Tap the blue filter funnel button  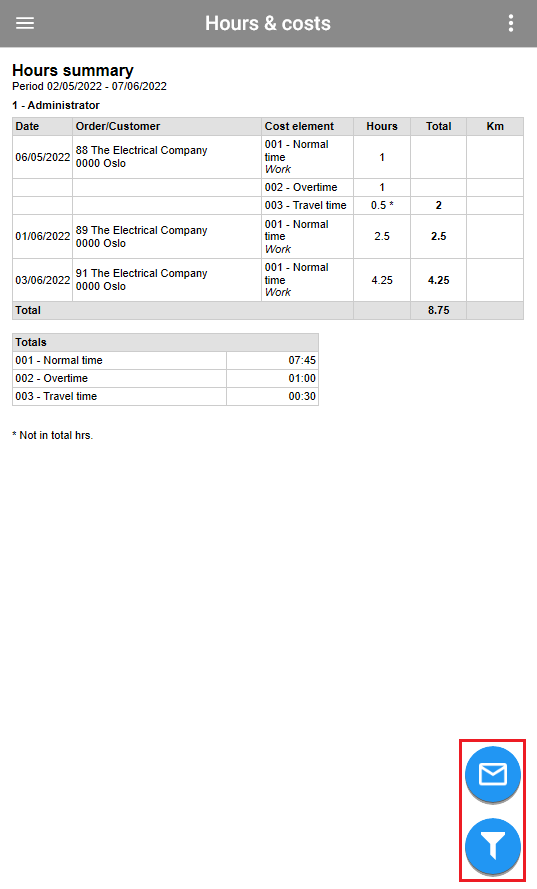(x=493, y=846)
